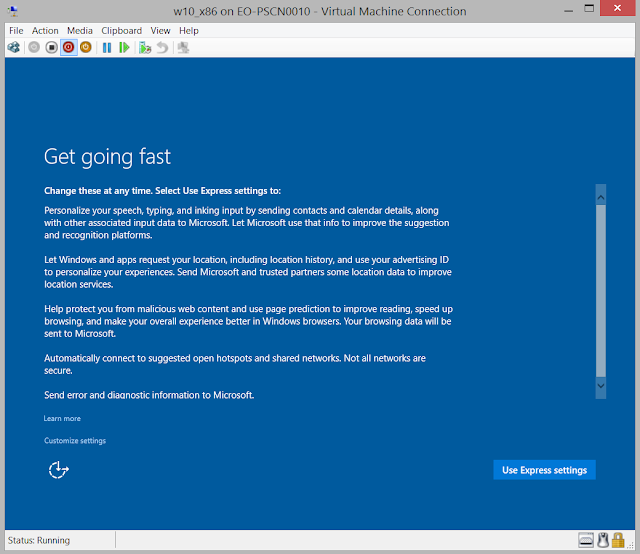Screen dimensions: 640x554
Task: Save VM state with the orange icon
Action: tap(86, 47)
